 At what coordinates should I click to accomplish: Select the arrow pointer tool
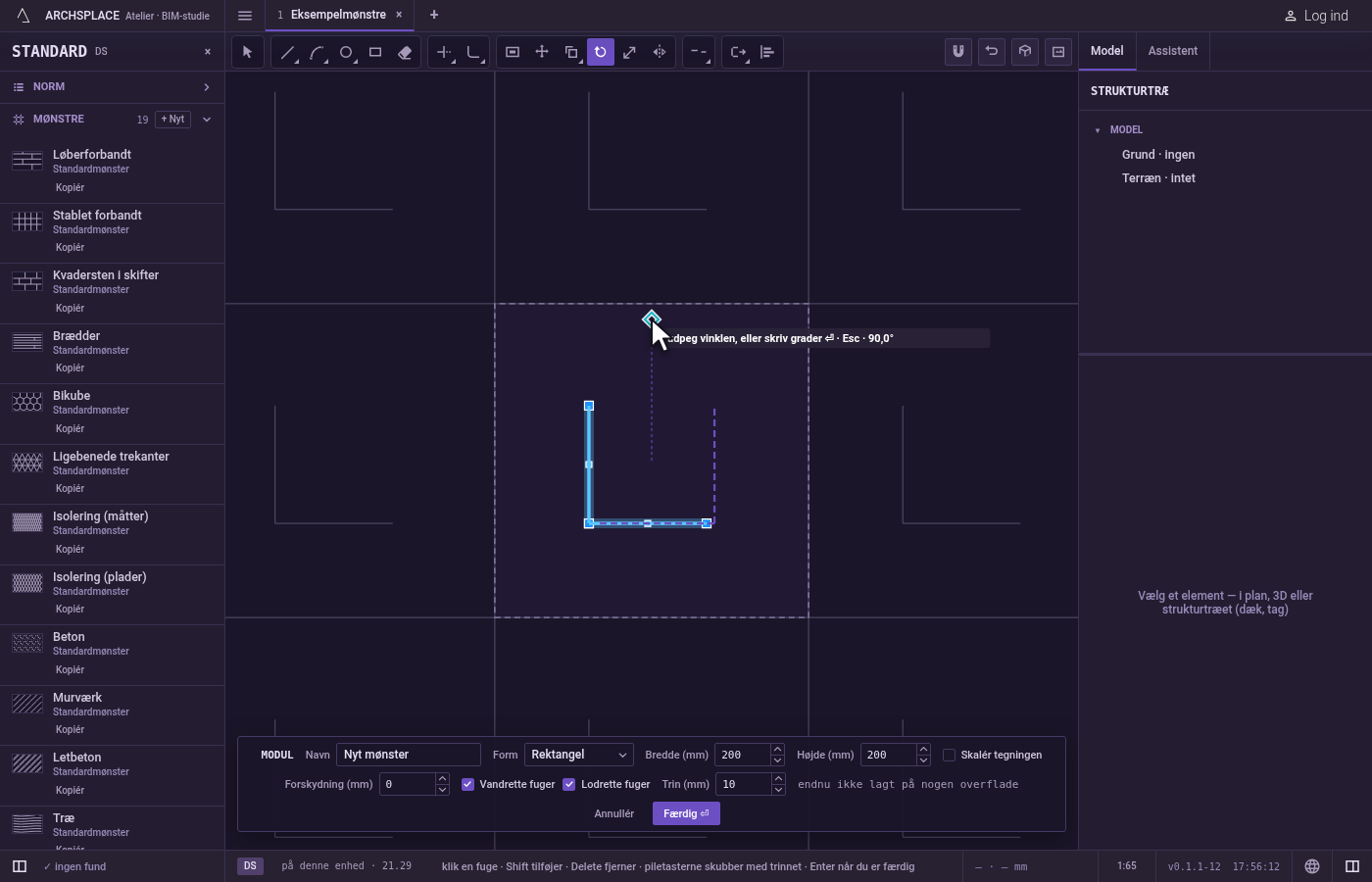(247, 52)
